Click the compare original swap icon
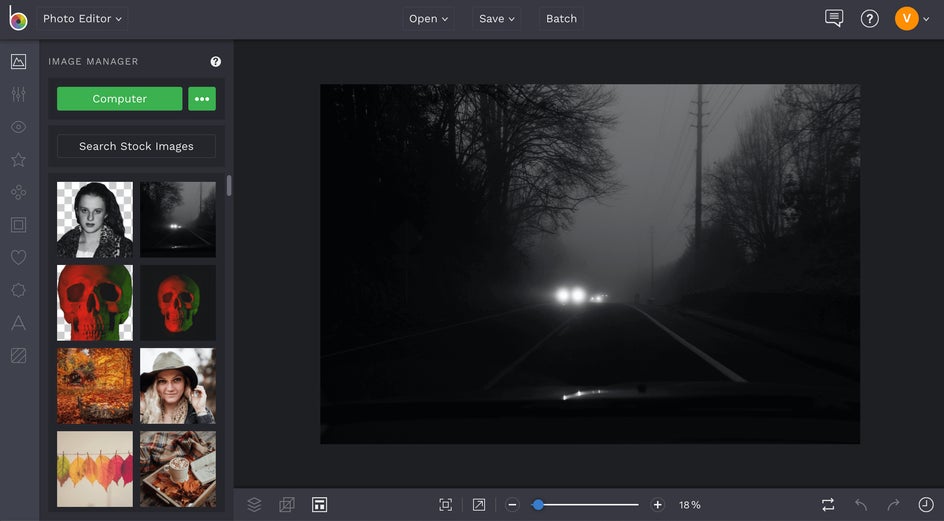Image resolution: width=944 pixels, height=521 pixels. pos(828,505)
